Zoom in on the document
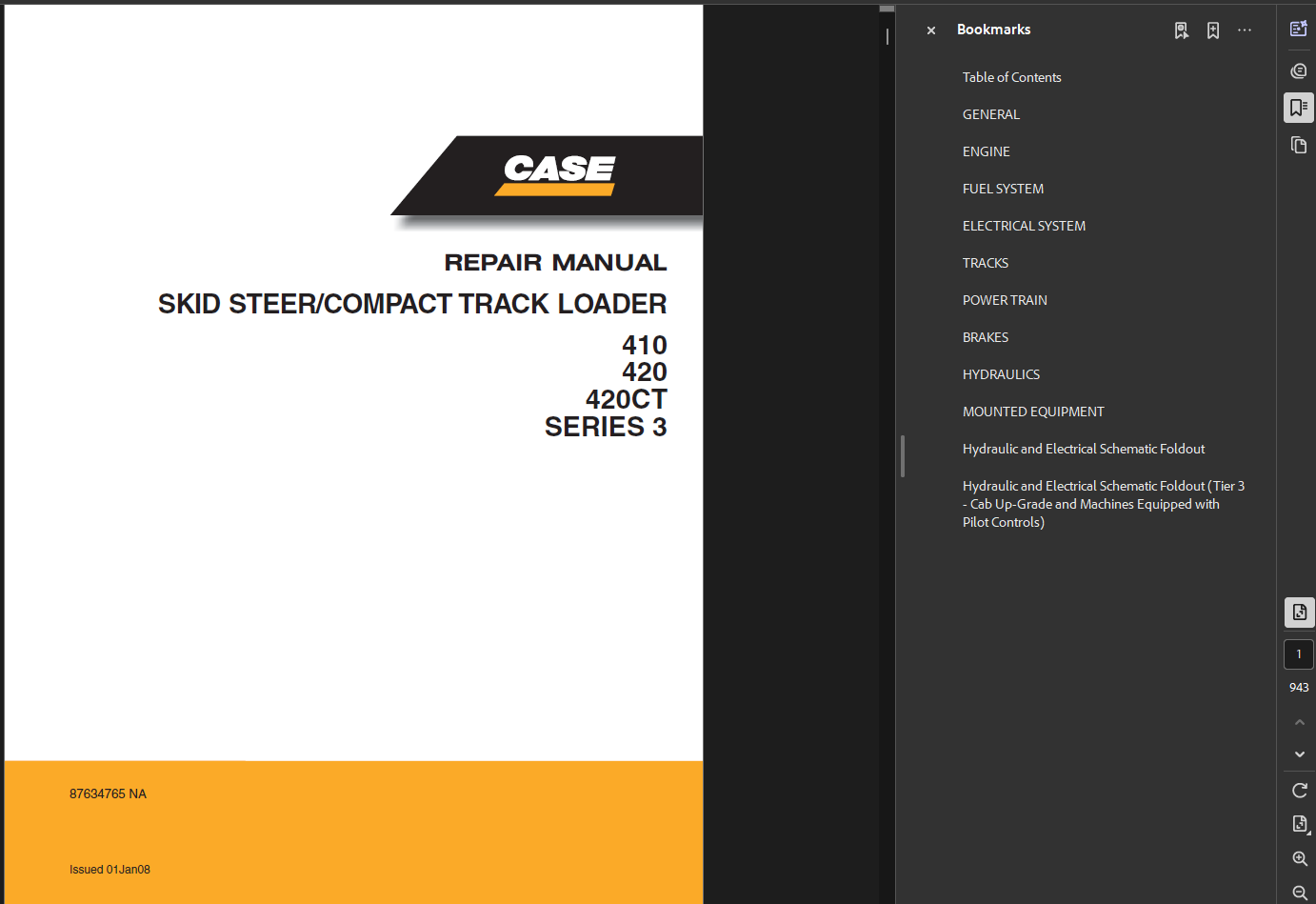The height and width of the screenshot is (904, 1316). (x=1300, y=859)
